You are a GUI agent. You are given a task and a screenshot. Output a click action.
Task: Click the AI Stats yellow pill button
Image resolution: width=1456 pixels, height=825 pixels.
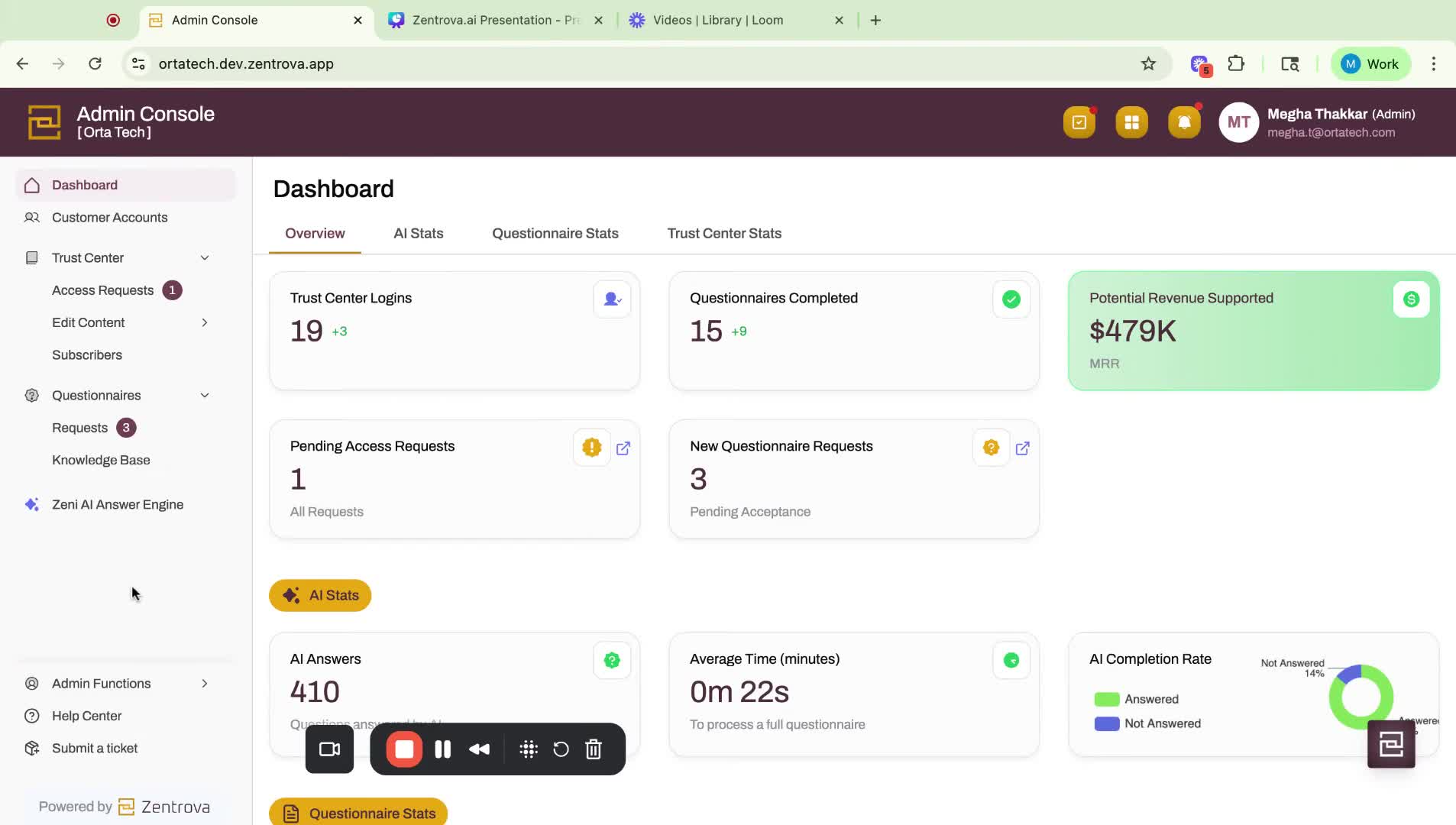tap(320, 596)
